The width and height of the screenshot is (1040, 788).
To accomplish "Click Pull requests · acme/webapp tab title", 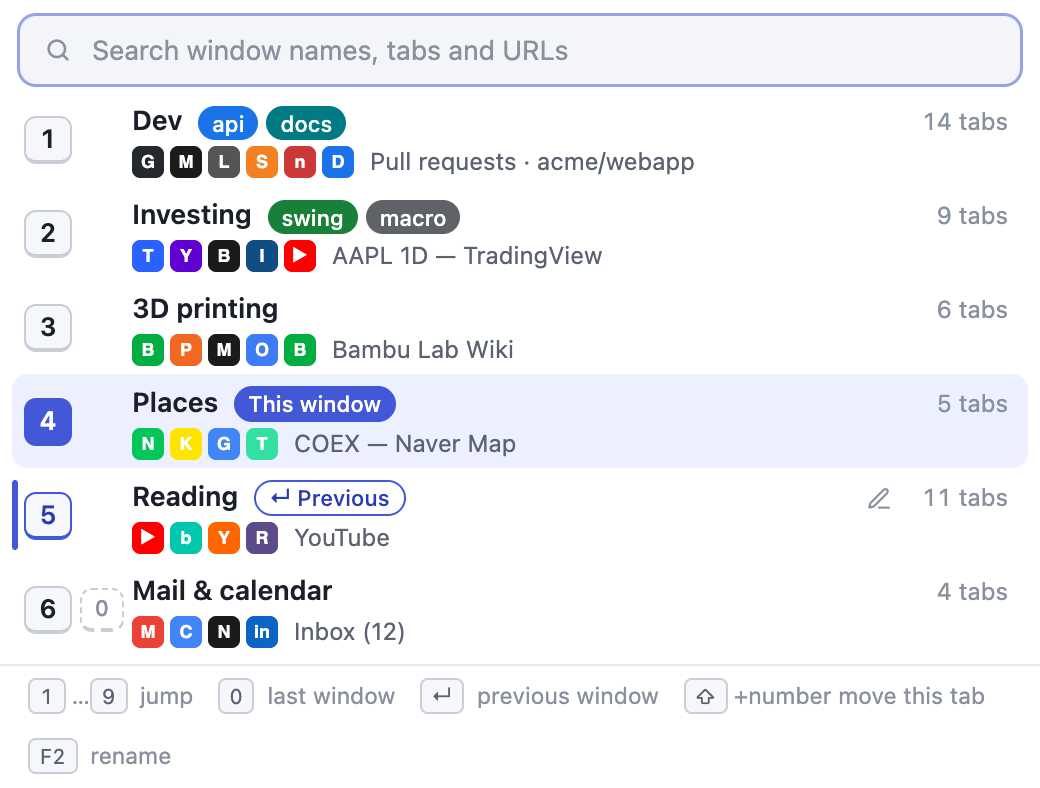I will (532, 162).
